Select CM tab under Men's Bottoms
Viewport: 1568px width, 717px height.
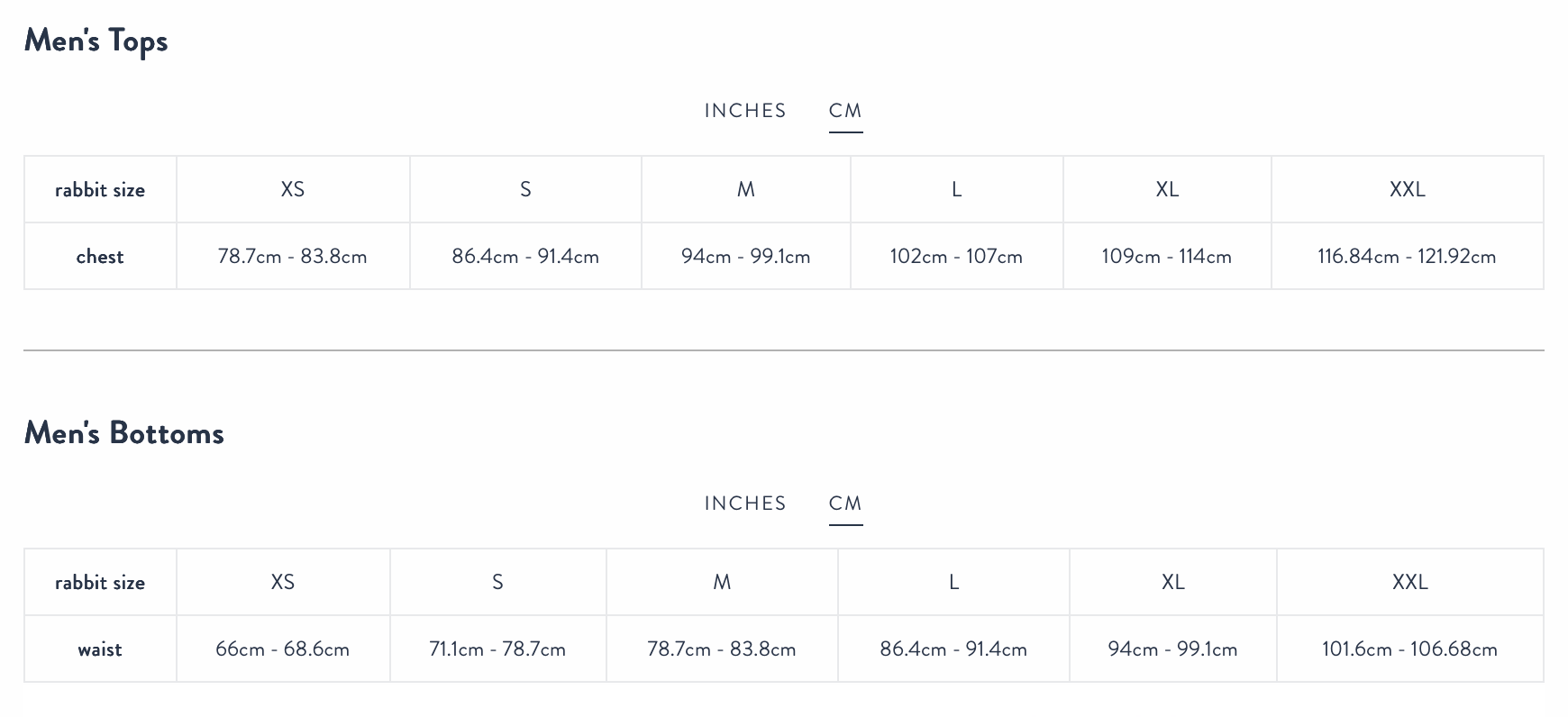tap(845, 504)
